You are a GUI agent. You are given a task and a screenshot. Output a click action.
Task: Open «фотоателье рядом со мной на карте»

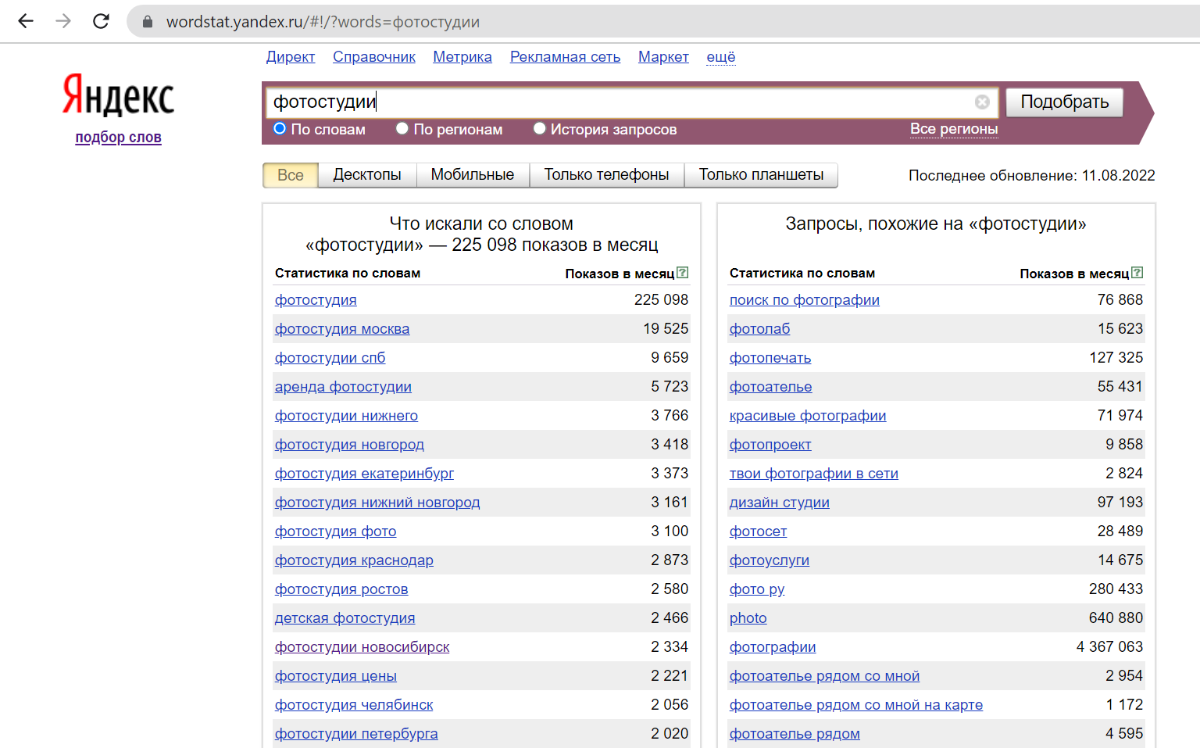[856, 705]
